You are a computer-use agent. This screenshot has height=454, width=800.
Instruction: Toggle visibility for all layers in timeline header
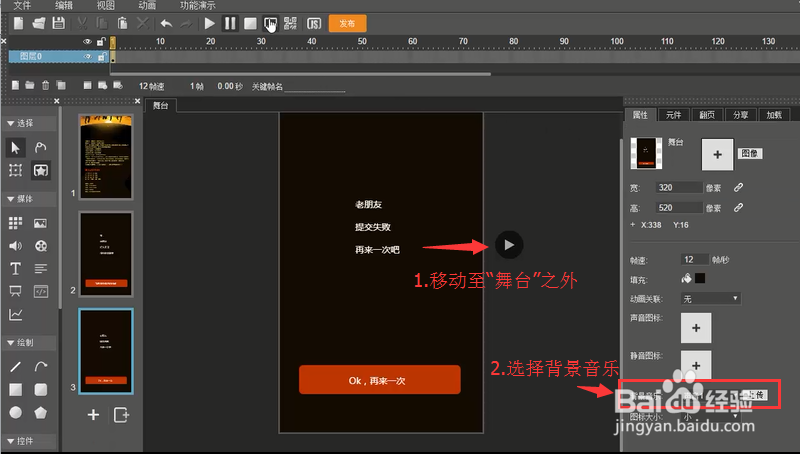click(87, 41)
